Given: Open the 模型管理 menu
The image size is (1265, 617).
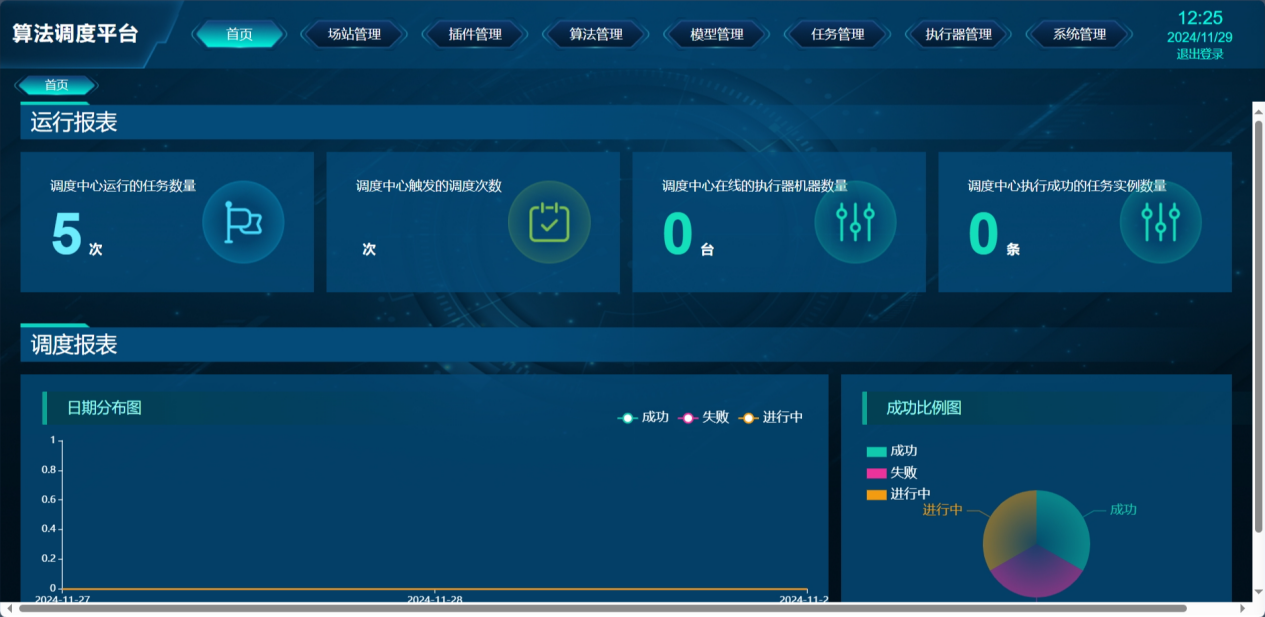Looking at the screenshot, I should 717,35.
